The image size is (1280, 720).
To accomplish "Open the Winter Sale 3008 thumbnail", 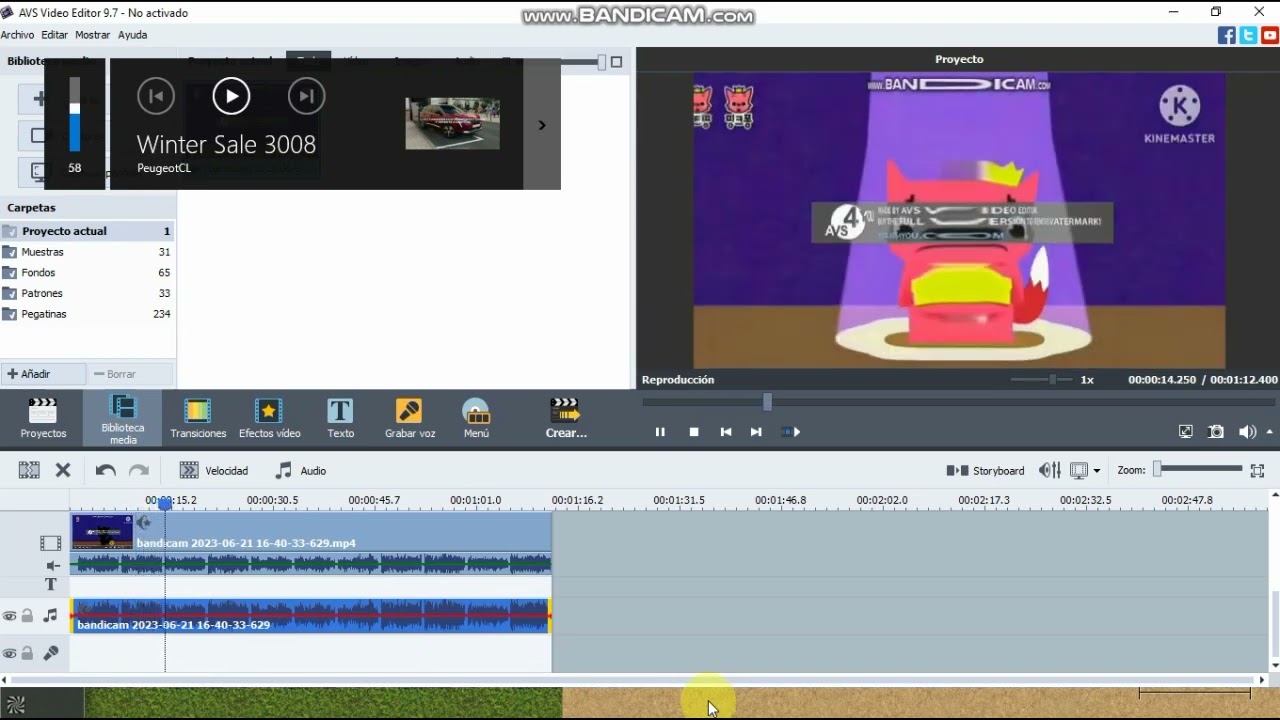I will pyautogui.click(x=452, y=123).
